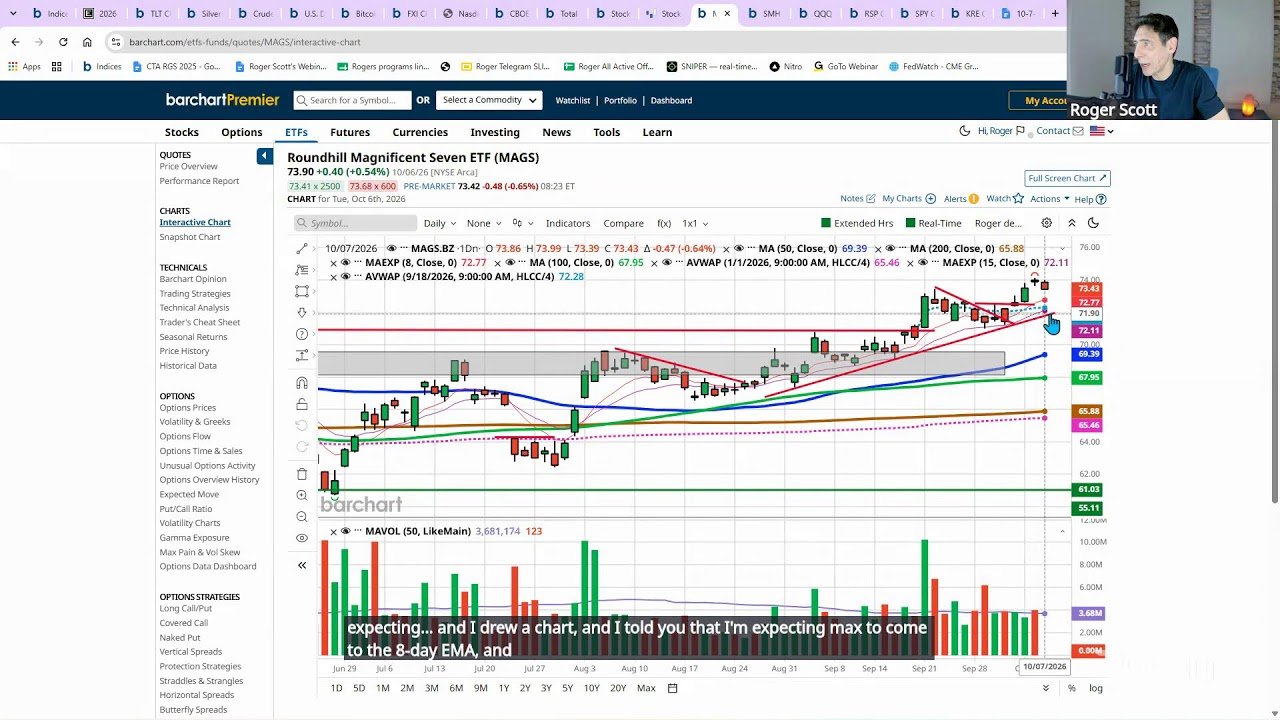Click the Symbol search field on chart
1280x720 pixels.
click(x=355, y=223)
